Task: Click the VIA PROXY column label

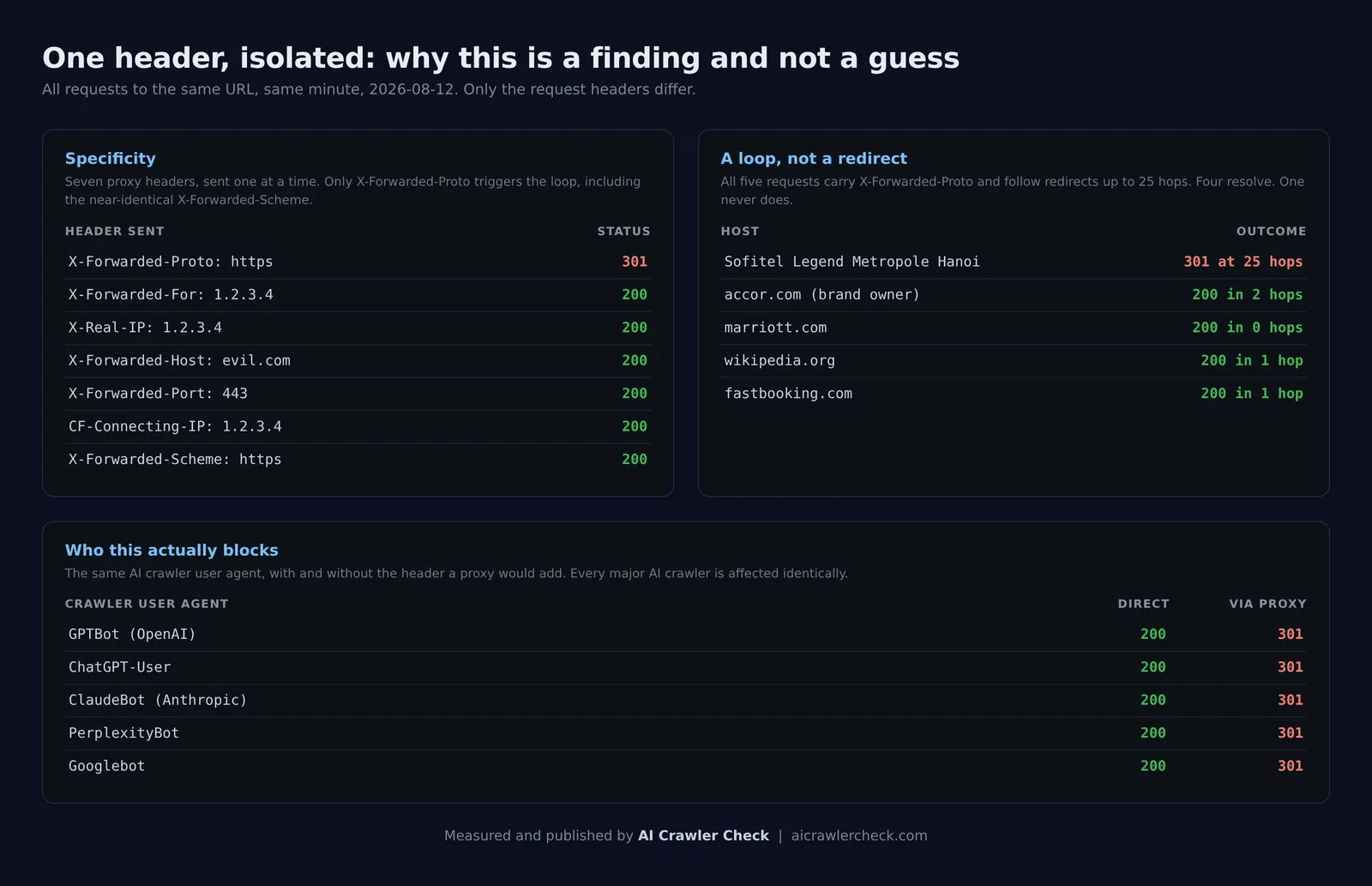Action: 1267,604
